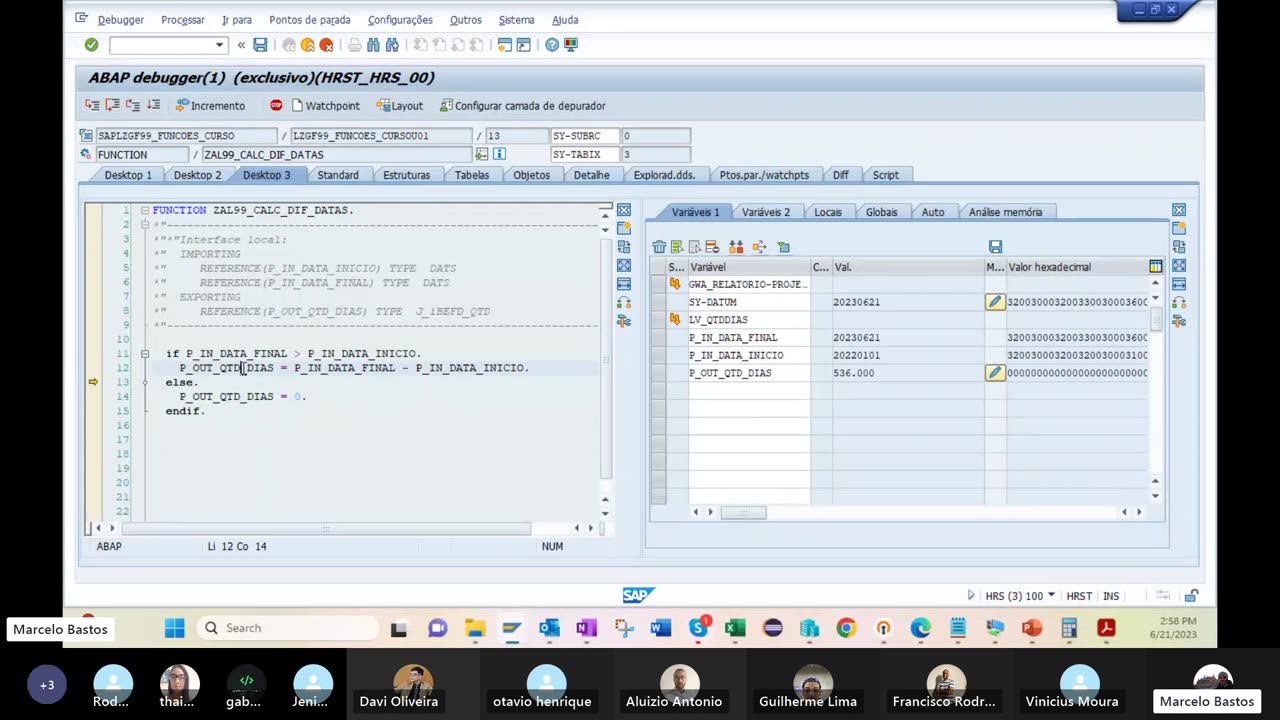The height and width of the screenshot is (720, 1280).
Task: Click the Continue debugger icon
Action: click(x=153, y=105)
